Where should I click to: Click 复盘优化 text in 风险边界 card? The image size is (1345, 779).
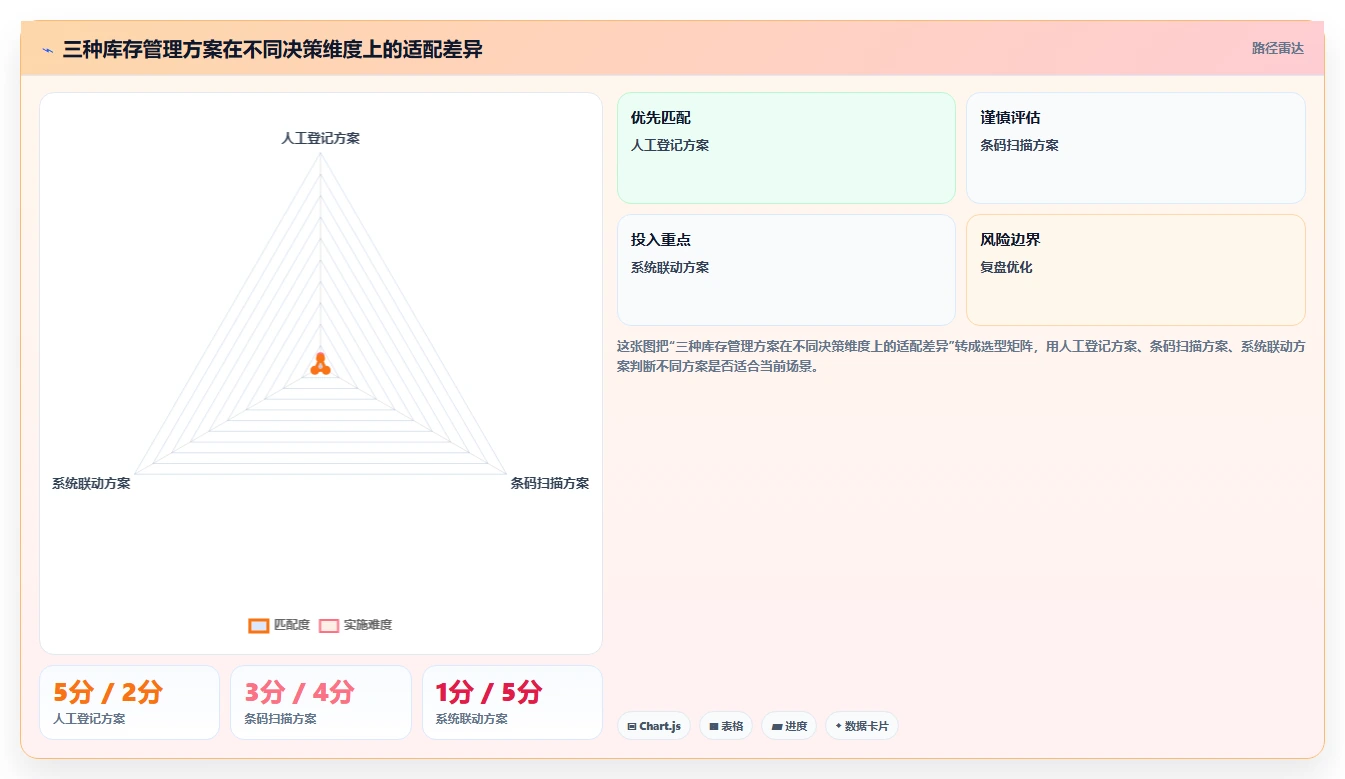click(x=1006, y=267)
